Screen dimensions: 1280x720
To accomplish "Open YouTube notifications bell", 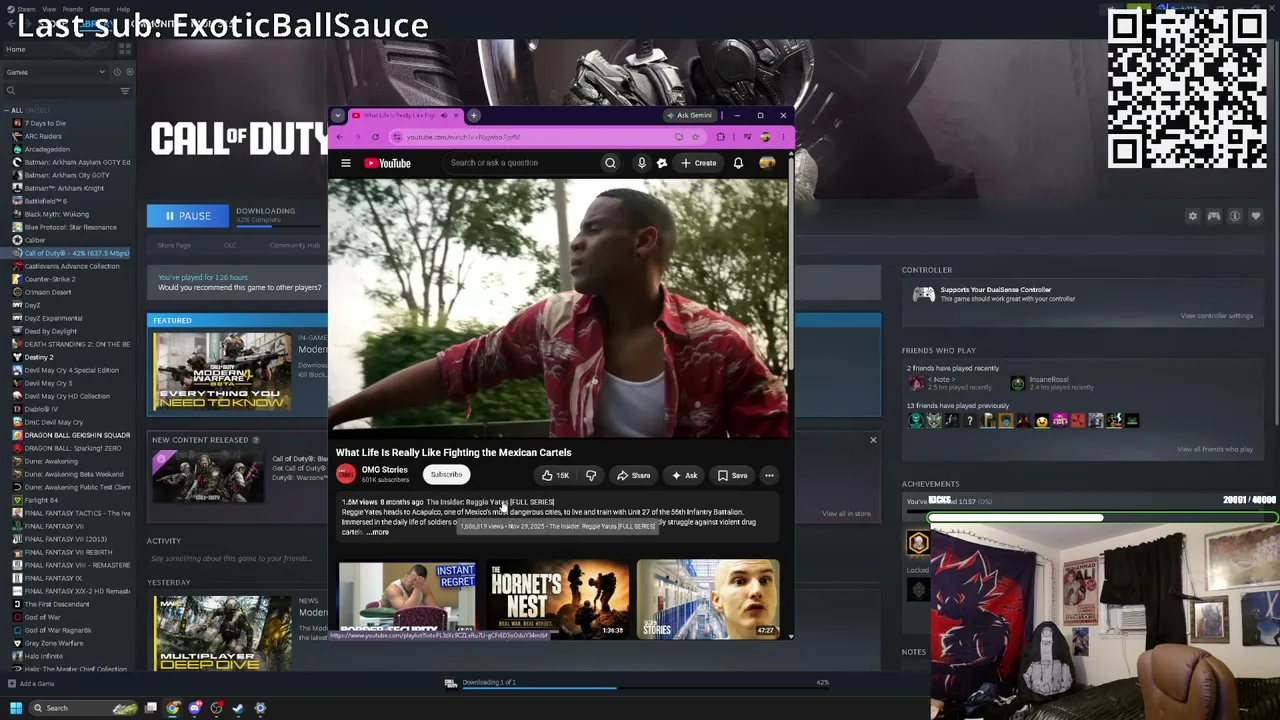I will click(738, 163).
